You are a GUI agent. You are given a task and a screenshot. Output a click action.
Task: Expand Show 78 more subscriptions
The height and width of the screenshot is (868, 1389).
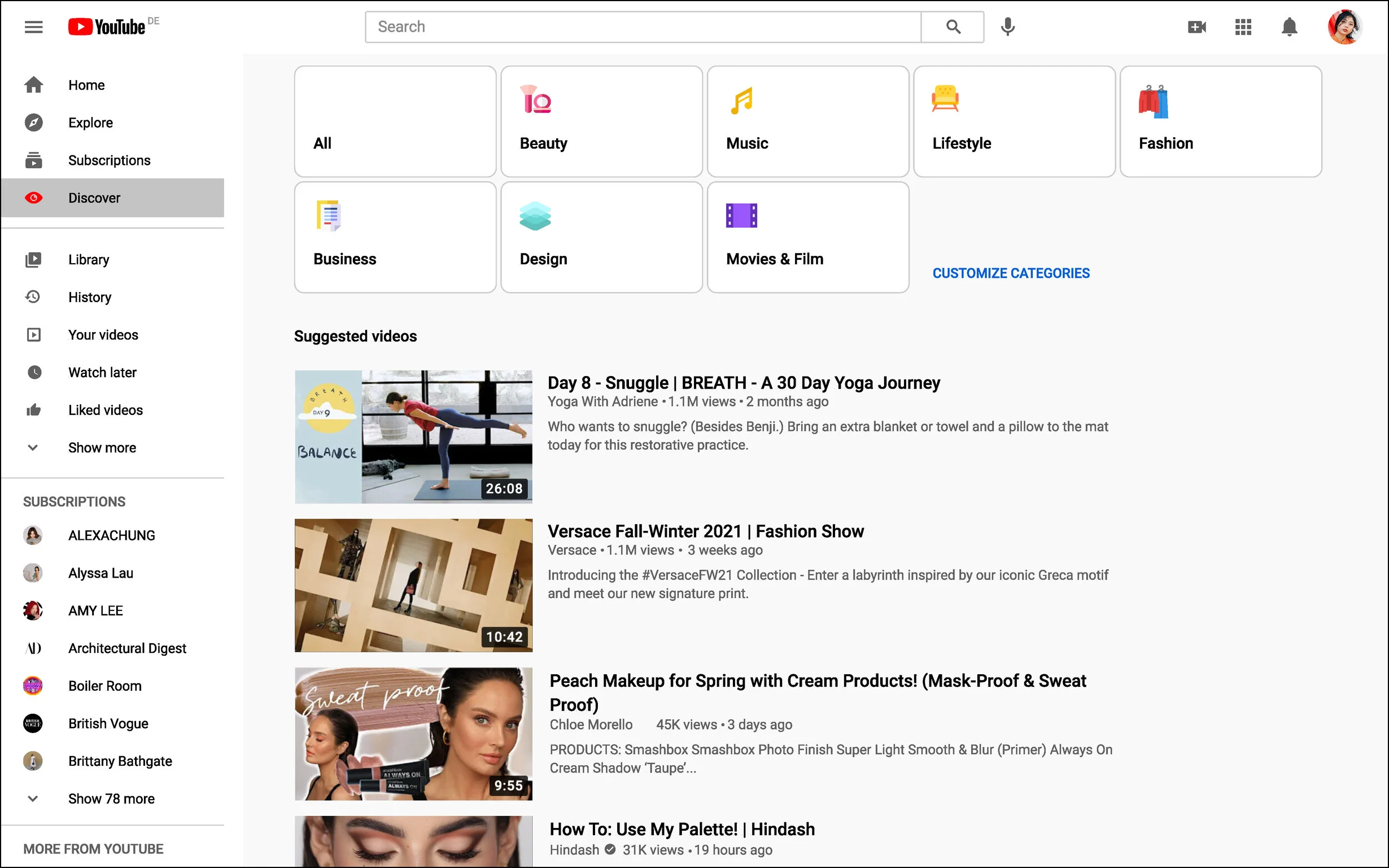click(x=111, y=799)
